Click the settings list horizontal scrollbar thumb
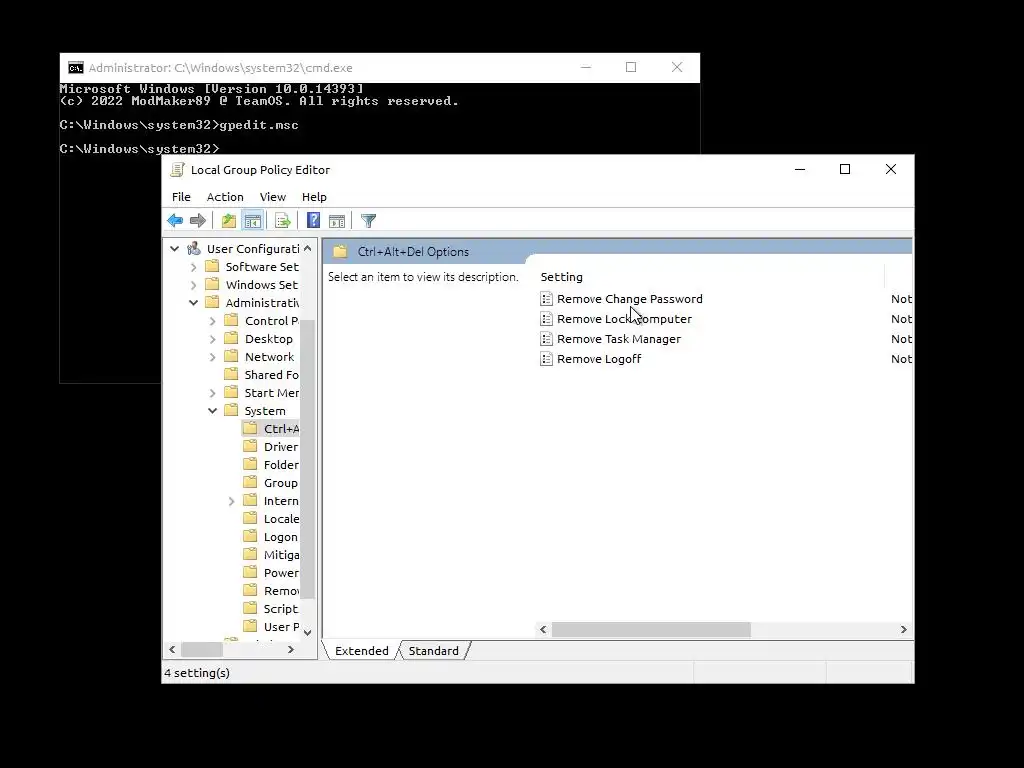Image resolution: width=1024 pixels, height=768 pixels. pyautogui.click(x=651, y=630)
